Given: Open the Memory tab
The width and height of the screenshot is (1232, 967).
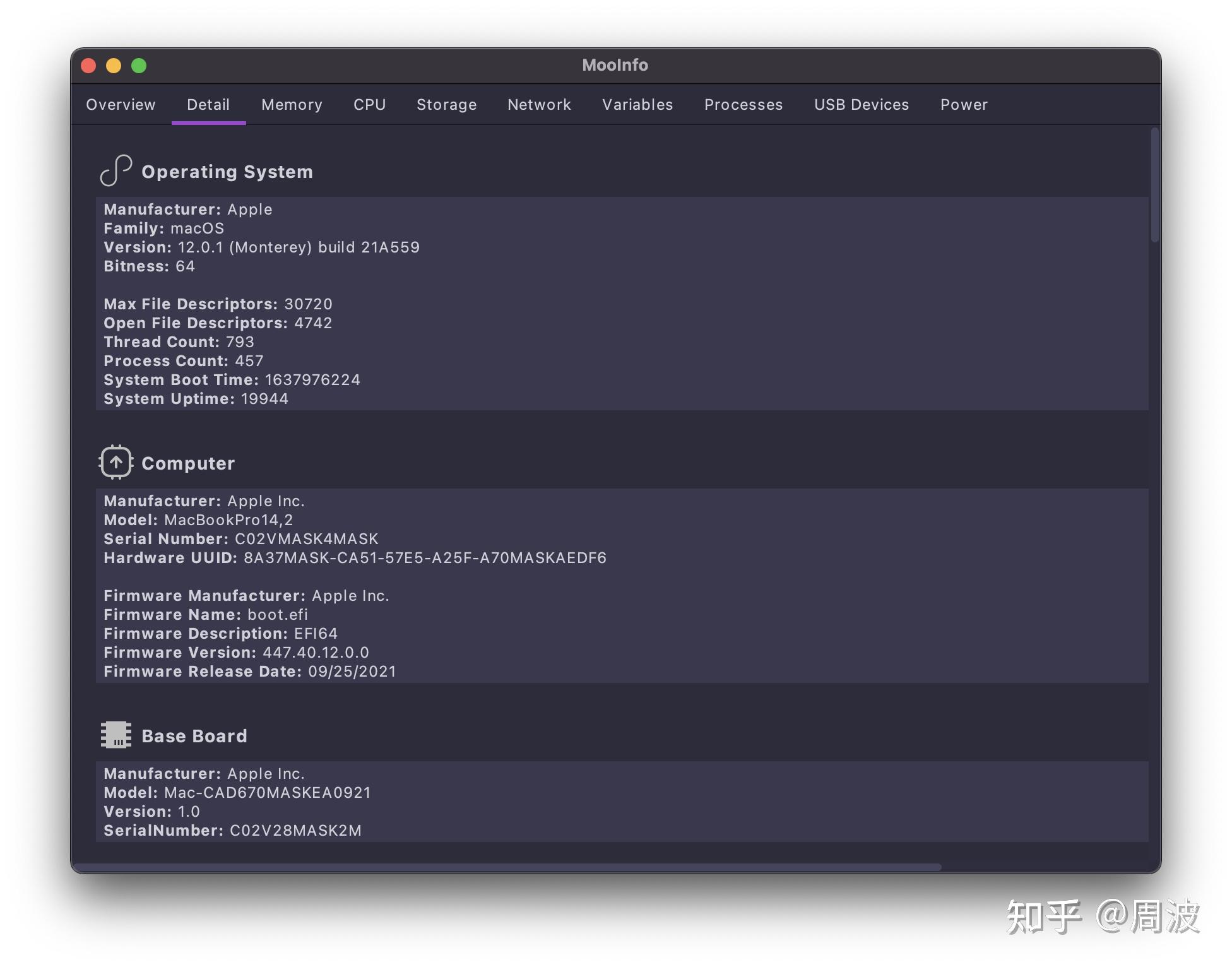Looking at the screenshot, I should tap(292, 105).
